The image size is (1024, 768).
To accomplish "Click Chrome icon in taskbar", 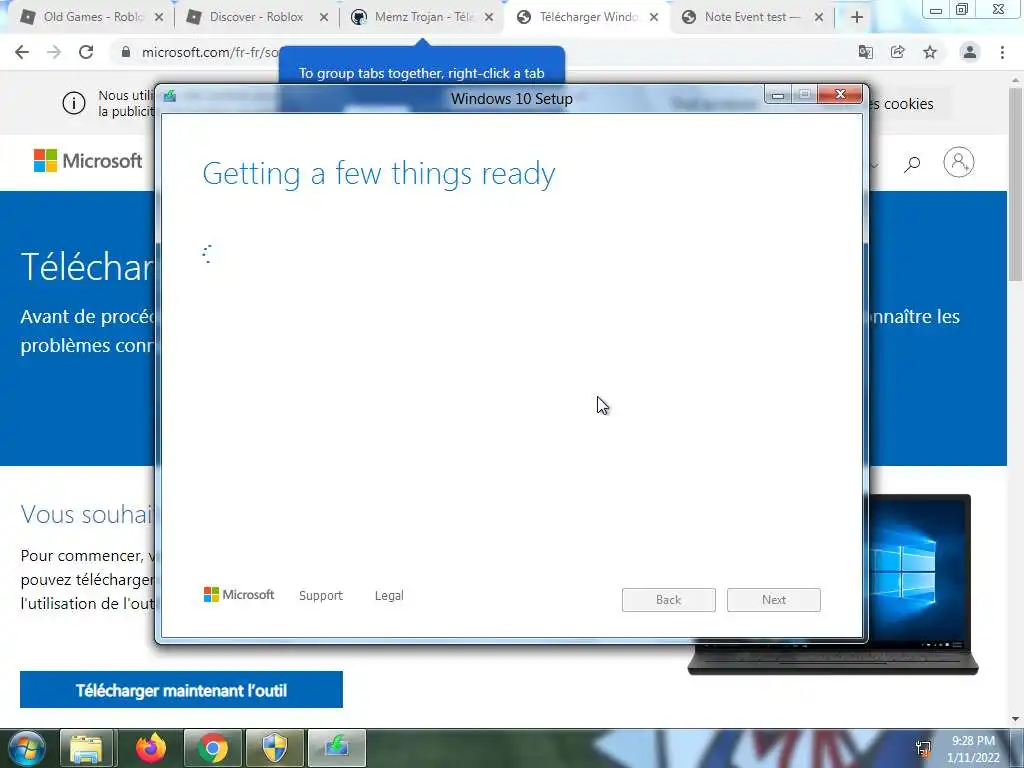I will pos(213,748).
